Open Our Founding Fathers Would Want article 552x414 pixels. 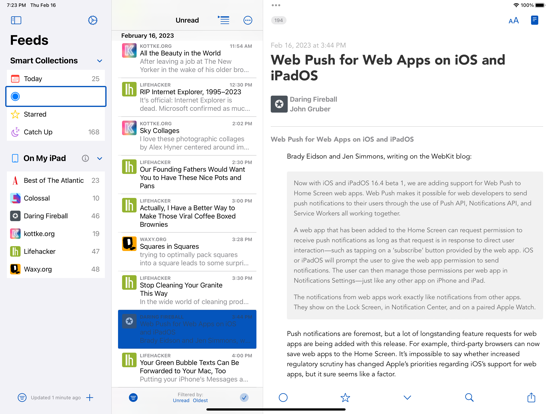coord(187,174)
